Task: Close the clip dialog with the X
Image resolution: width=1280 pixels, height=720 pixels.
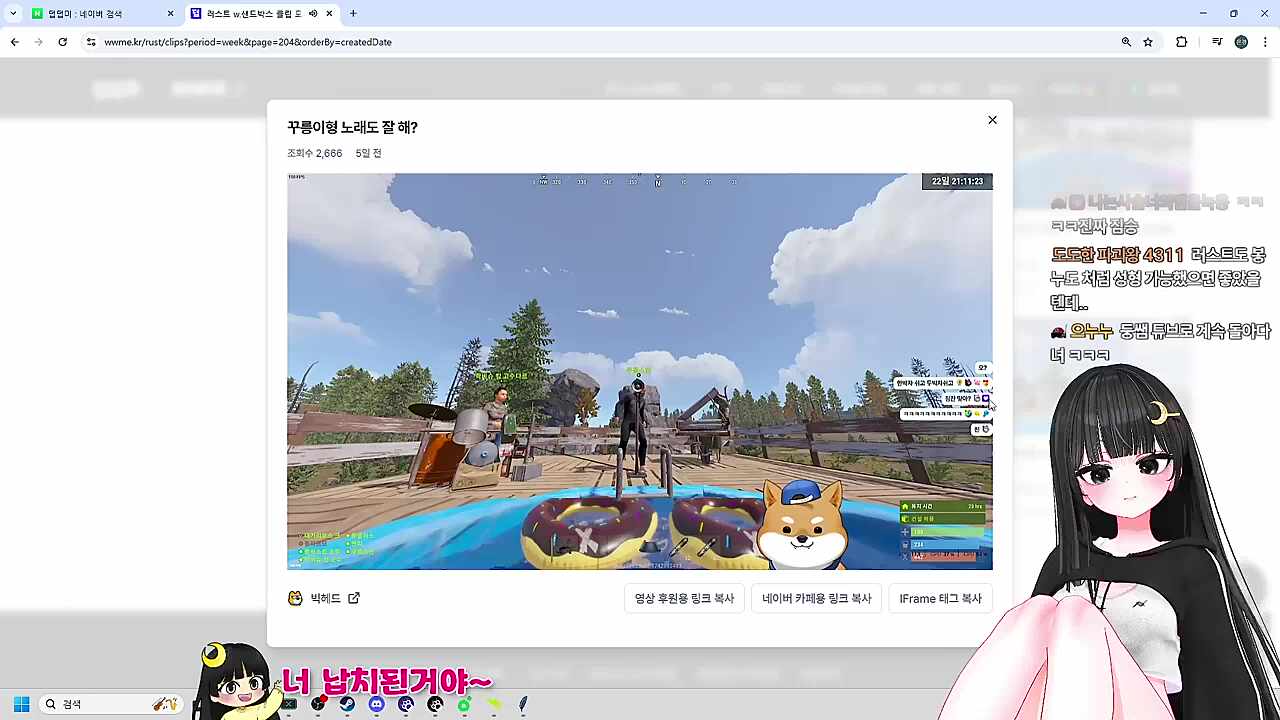Action: [992, 120]
